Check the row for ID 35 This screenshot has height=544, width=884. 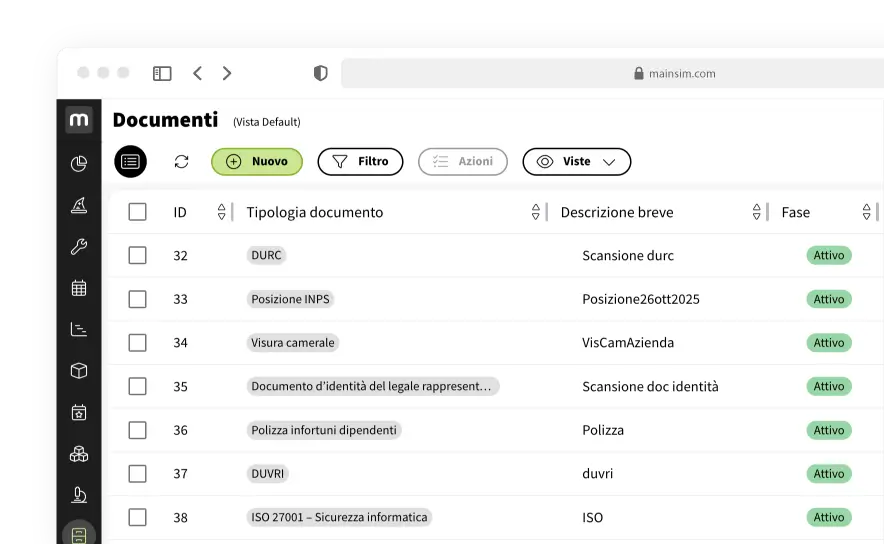pyautogui.click(x=138, y=386)
